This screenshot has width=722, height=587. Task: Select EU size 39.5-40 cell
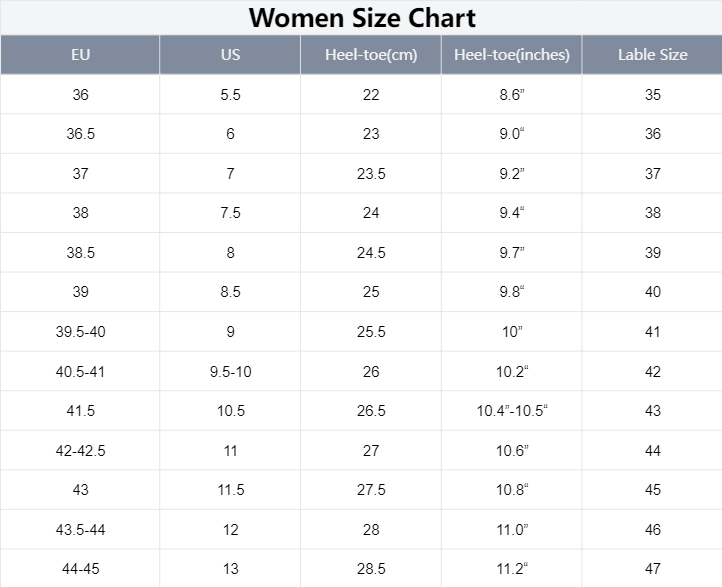[x=80, y=332]
